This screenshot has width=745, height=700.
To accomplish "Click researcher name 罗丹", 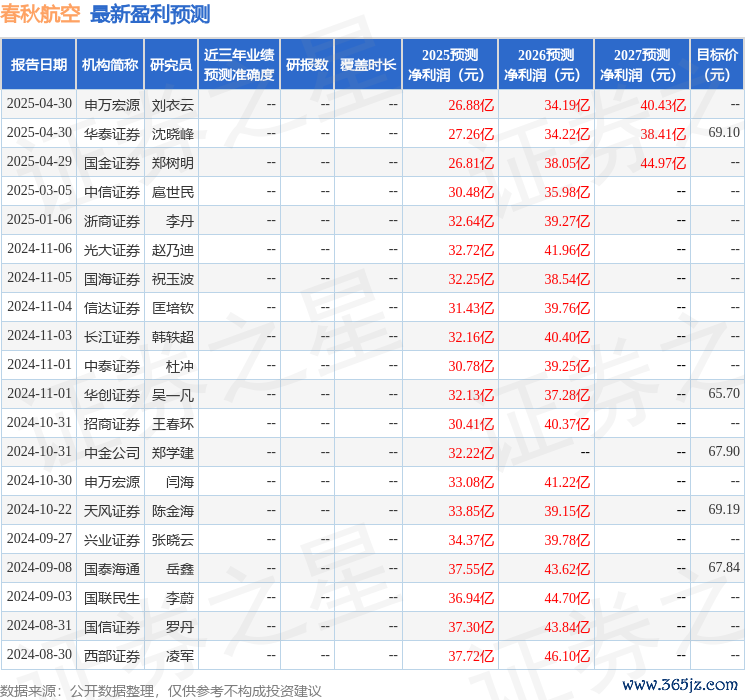I will pos(180,627).
